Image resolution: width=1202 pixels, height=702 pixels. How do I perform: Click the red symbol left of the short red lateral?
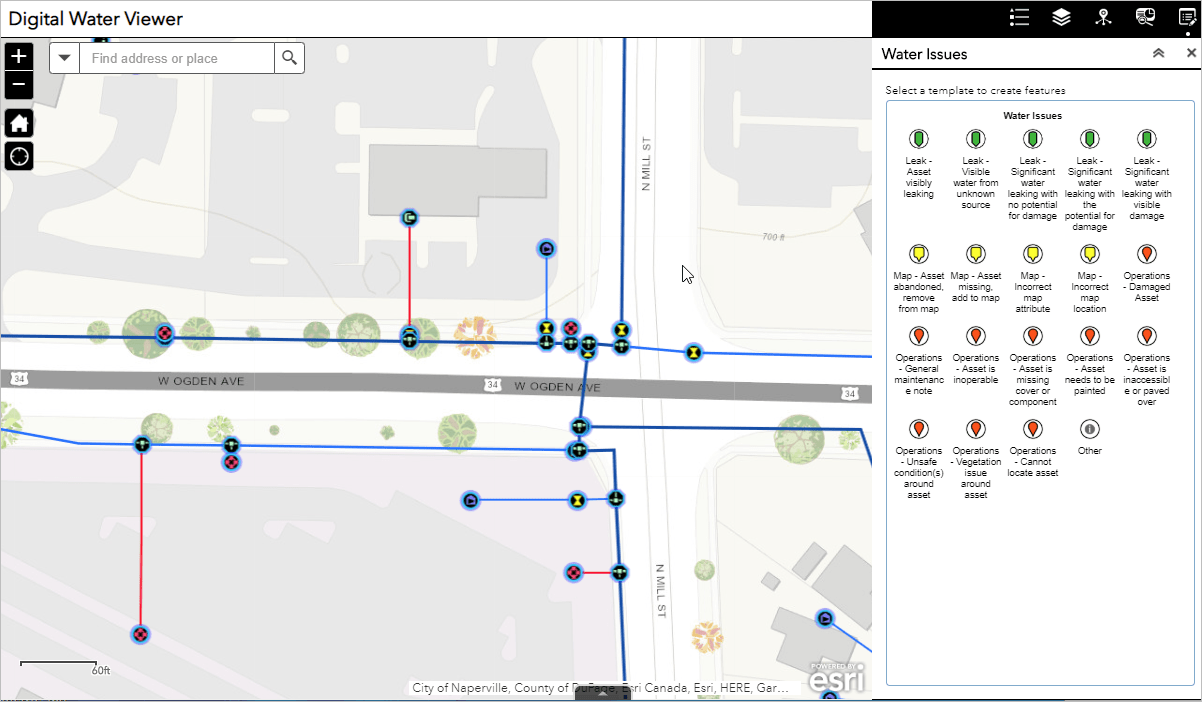click(x=573, y=572)
